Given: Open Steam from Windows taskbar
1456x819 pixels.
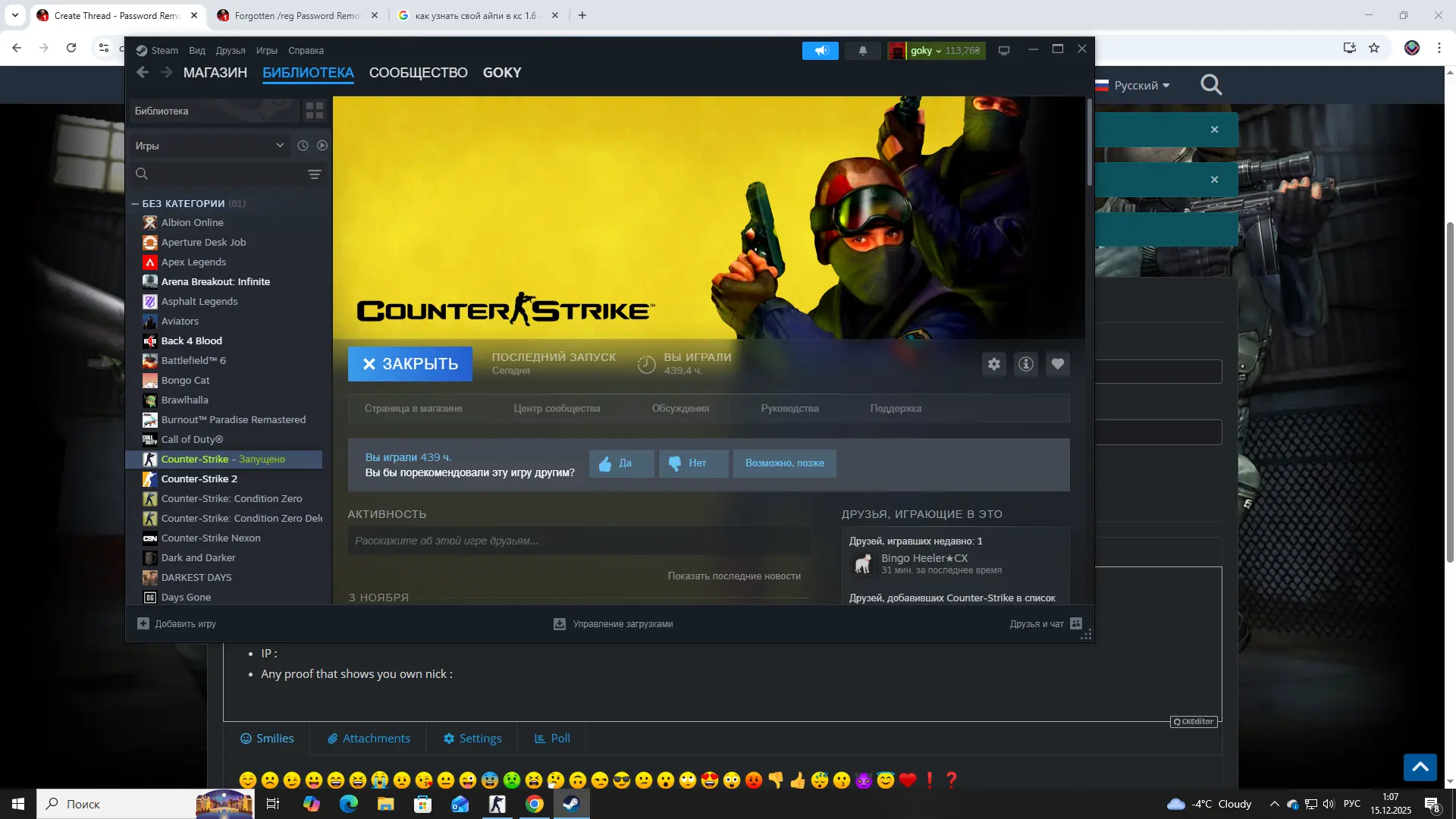Looking at the screenshot, I should click(x=572, y=804).
